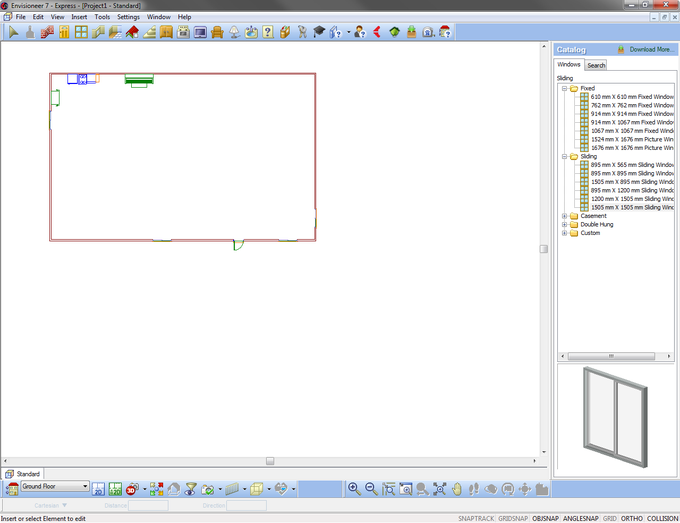Expand the Double Hung folder
Screen dimensions: 680x523
click(564, 224)
